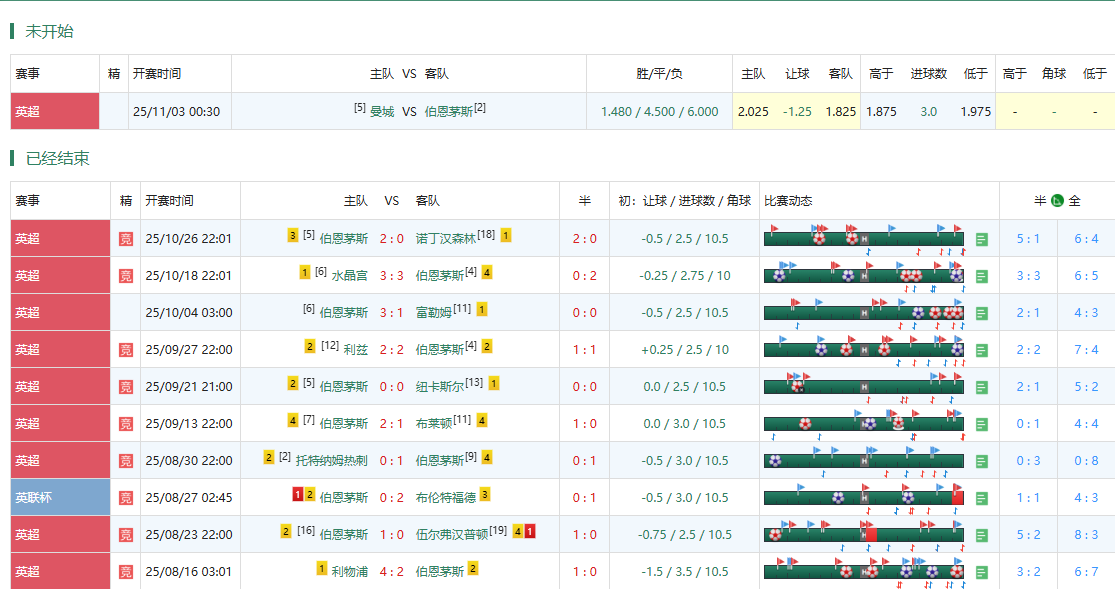Click halftime H marker in Newcastle match timeline
Image resolution: width=1115 pixels, height=589 pixels.
864,387
